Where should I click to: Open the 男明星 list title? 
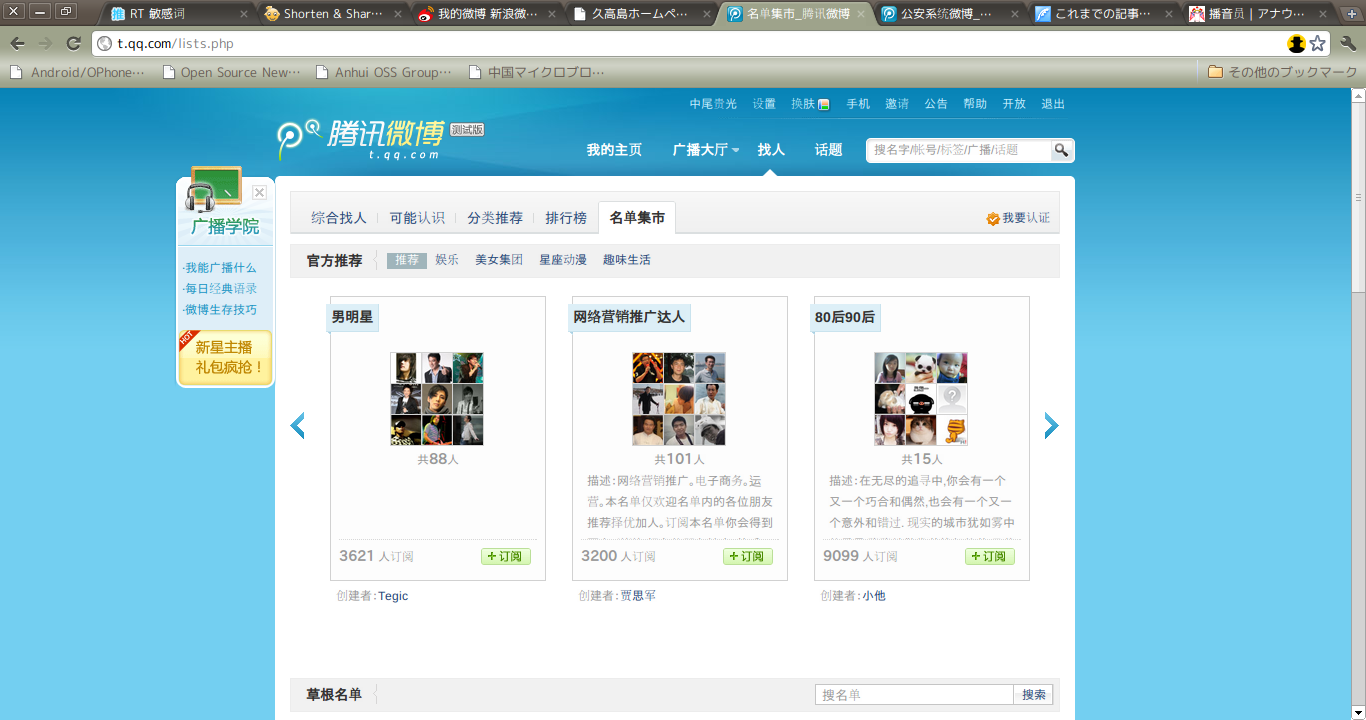click(352, 318)
